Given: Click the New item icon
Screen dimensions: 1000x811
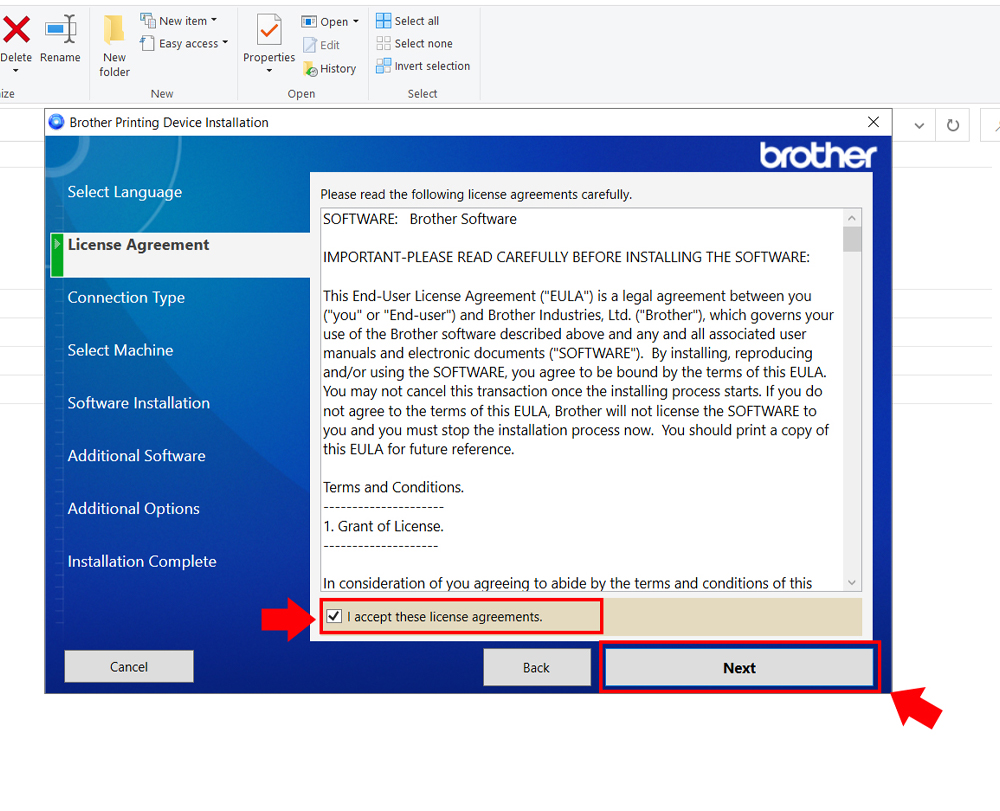Looking at the screenshot, I should pyautogui.click(x=148, y=20).
